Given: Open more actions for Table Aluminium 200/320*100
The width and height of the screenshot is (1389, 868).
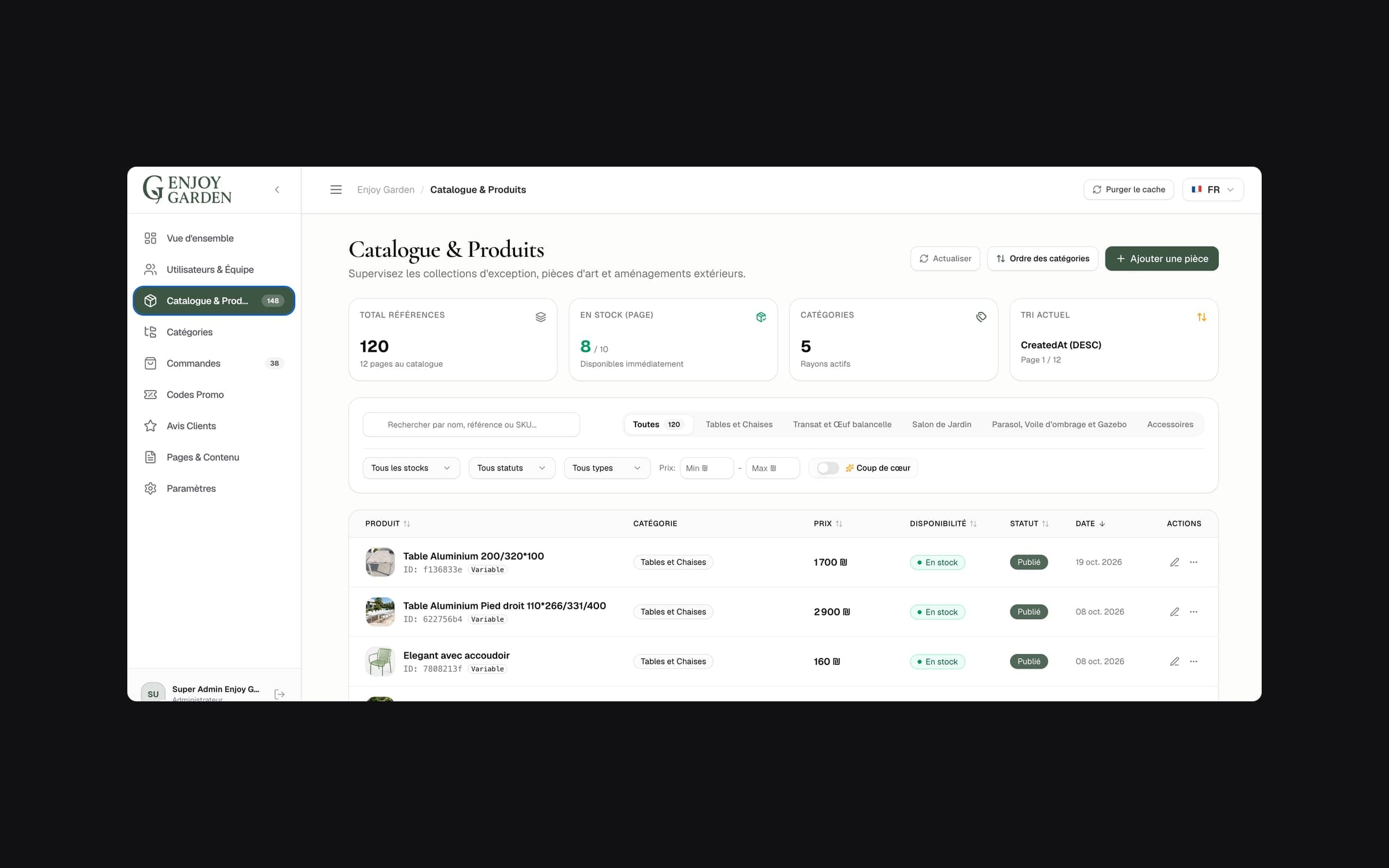Looking at the screenshot, I should 1193,562.
